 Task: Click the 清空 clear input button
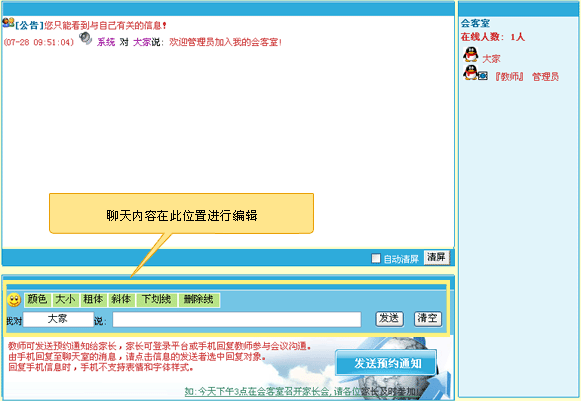click(428, 319)
